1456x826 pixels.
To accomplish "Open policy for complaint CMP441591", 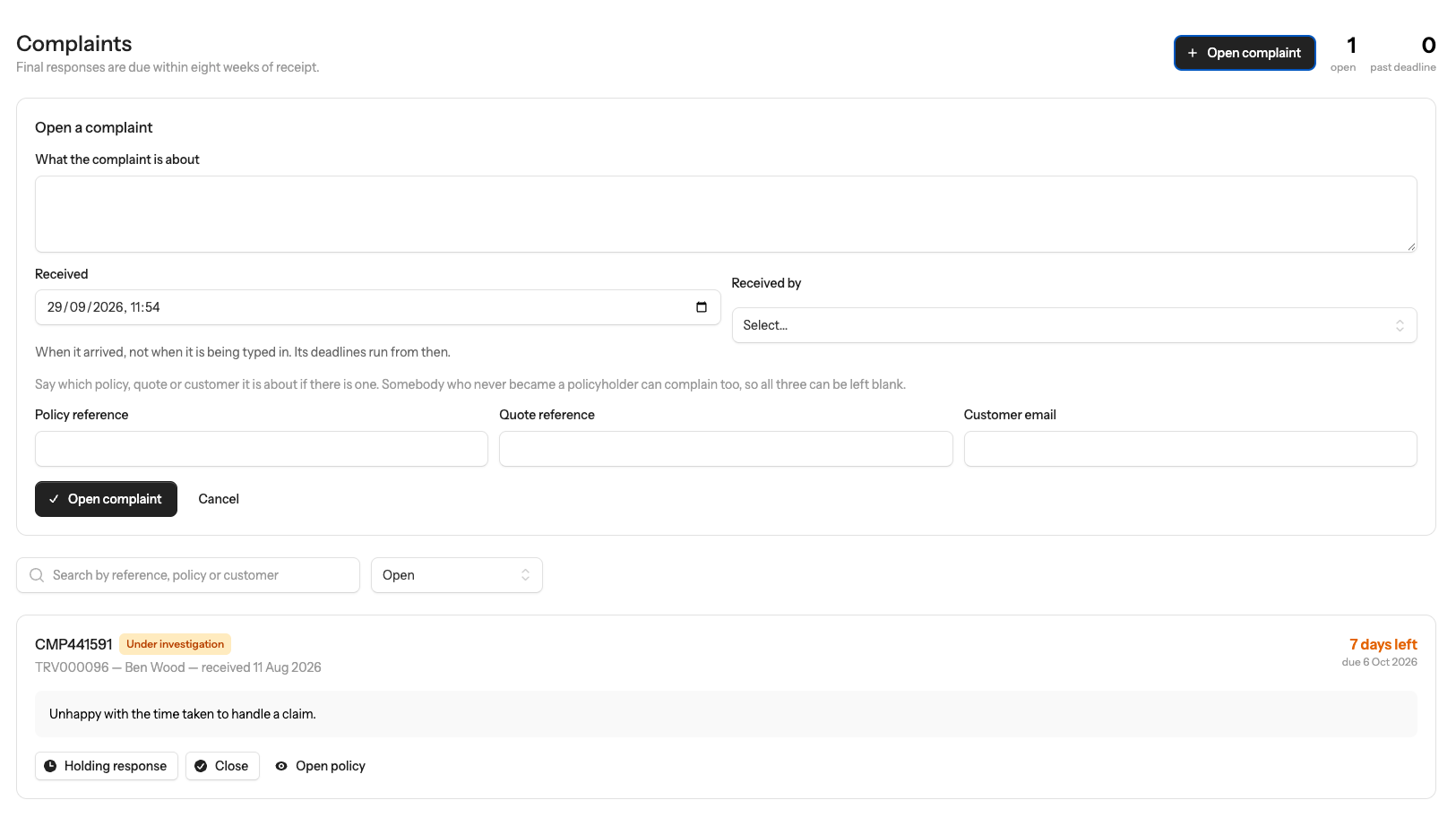I will (x=321, y=766).
